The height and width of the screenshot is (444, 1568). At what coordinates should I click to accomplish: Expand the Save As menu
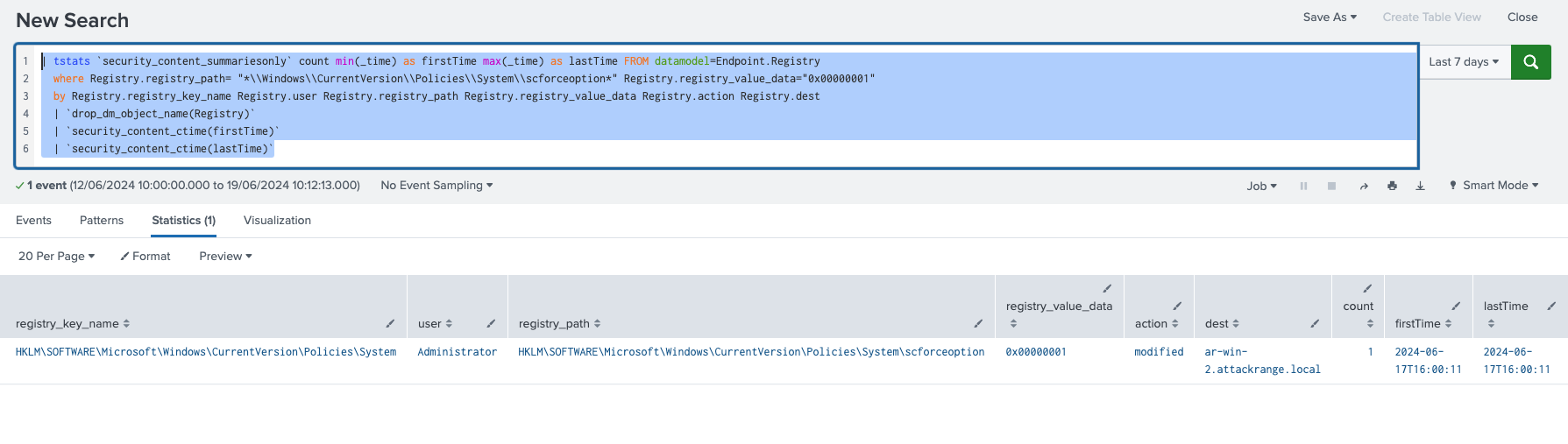tap(1330, 17)
